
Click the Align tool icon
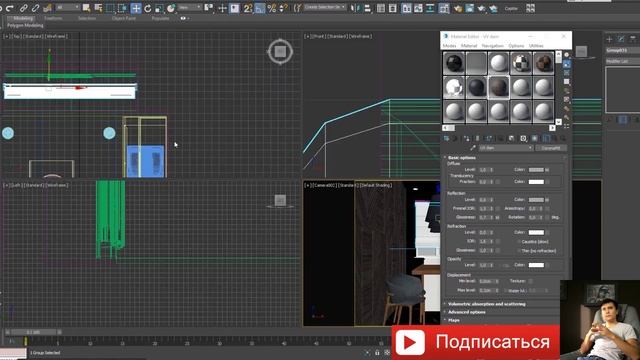(x=367, y=8)
